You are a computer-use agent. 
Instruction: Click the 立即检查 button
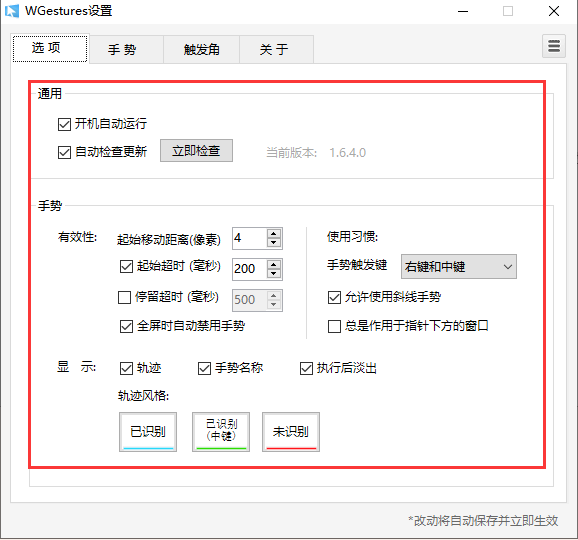196,150
